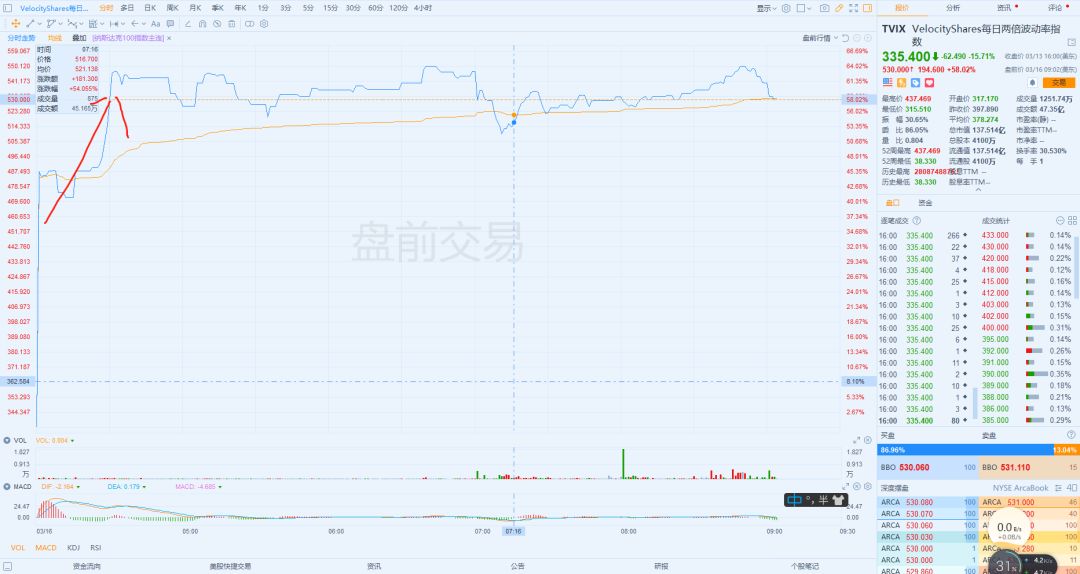The height and width of the screenshot is (574, 1080).
Task: Toggle the magnet snap drawing tool
Action: [x=202, y=23]
